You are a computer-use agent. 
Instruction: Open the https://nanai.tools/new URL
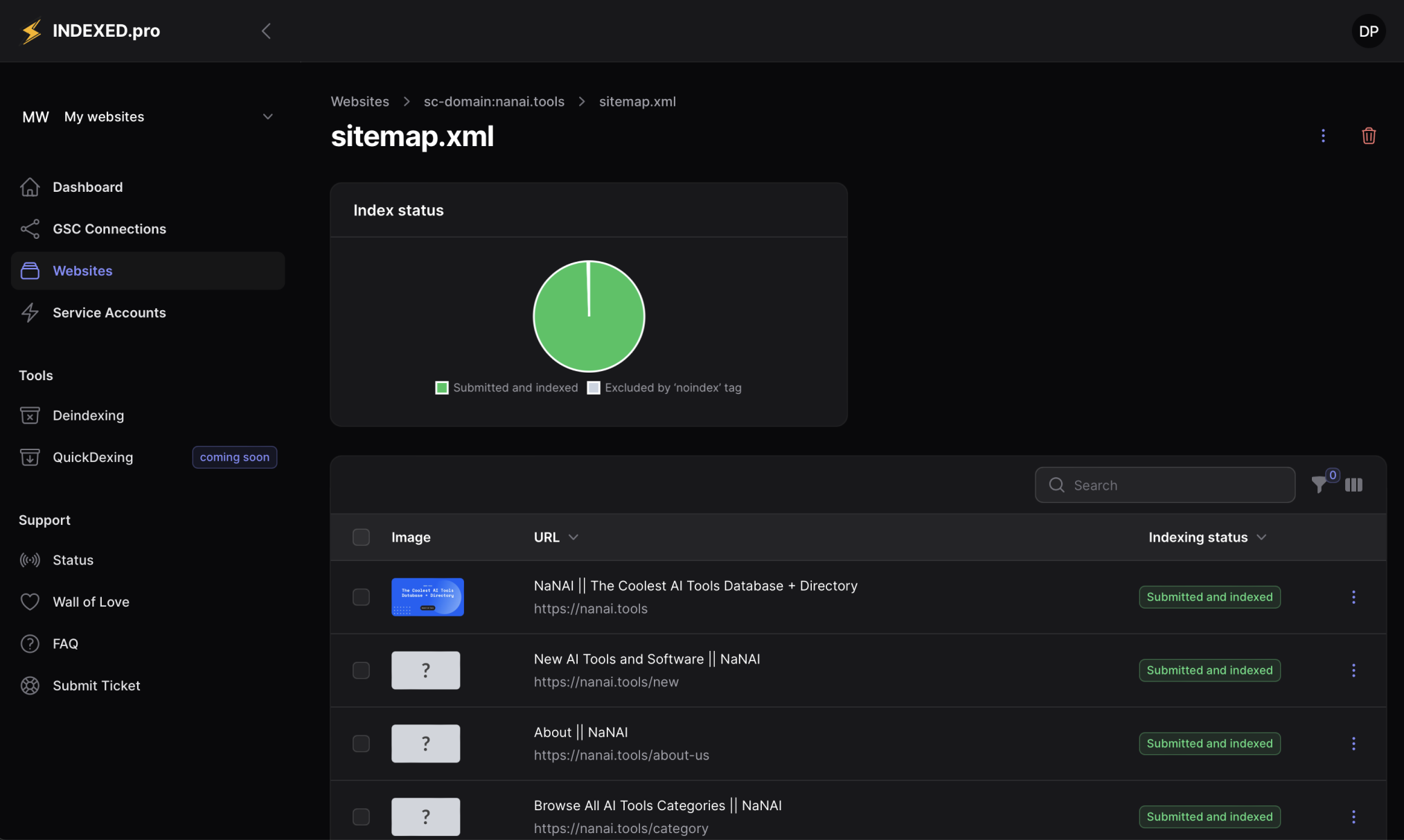(606, 682)
